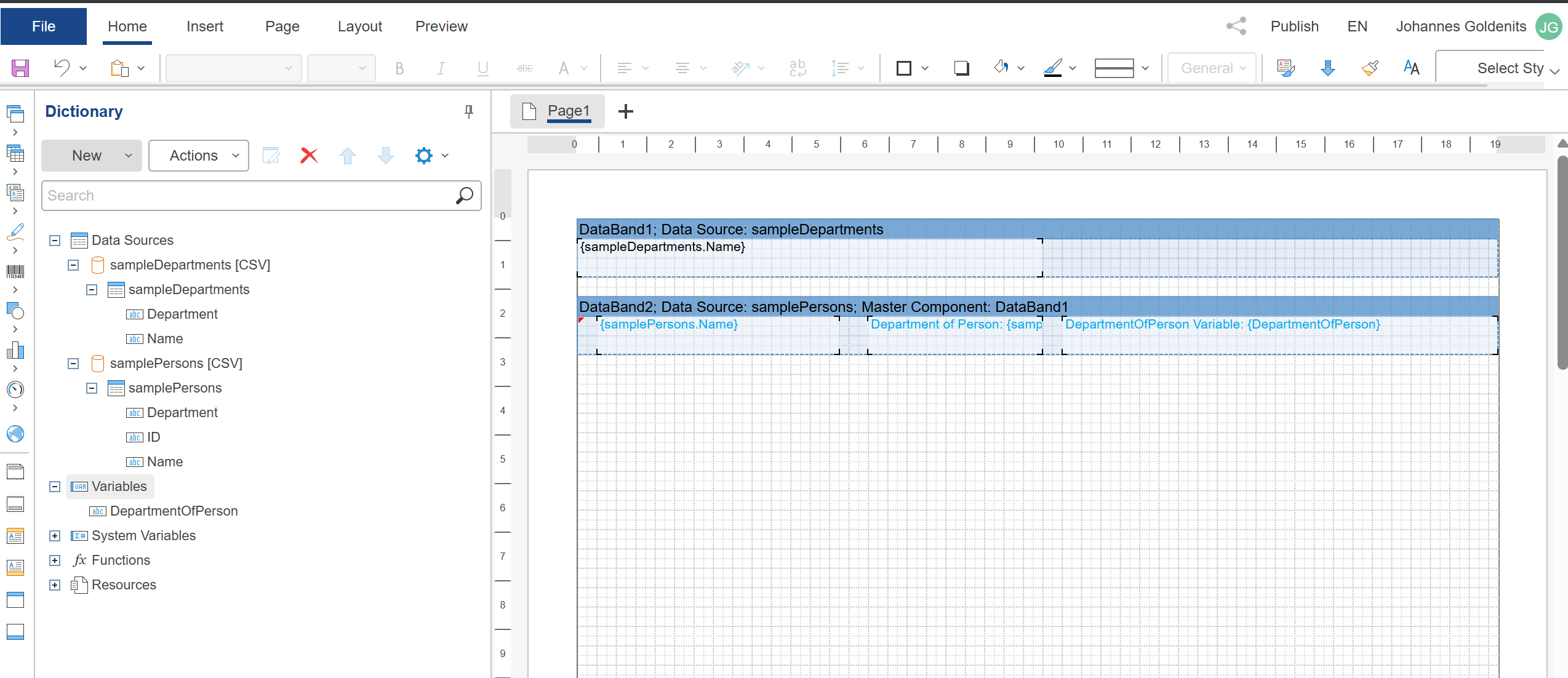Switch to the Page tab
1568x678 pixels.
[282, 26]
